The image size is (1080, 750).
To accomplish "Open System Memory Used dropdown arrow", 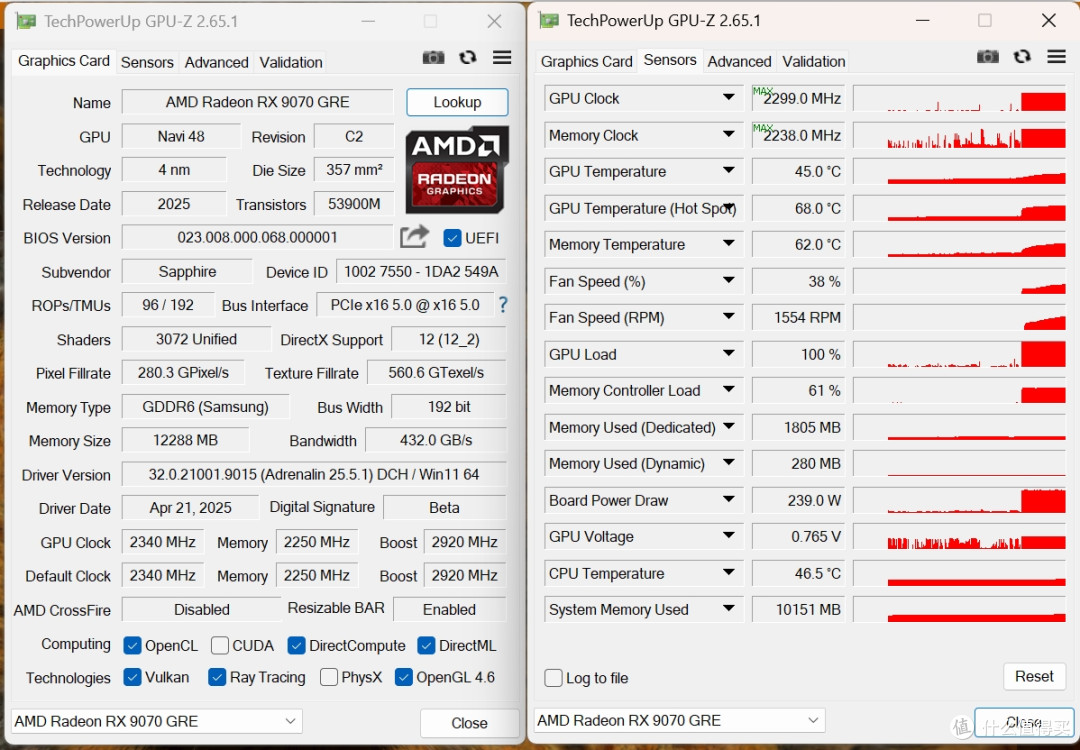I will [x=728, y=609].
